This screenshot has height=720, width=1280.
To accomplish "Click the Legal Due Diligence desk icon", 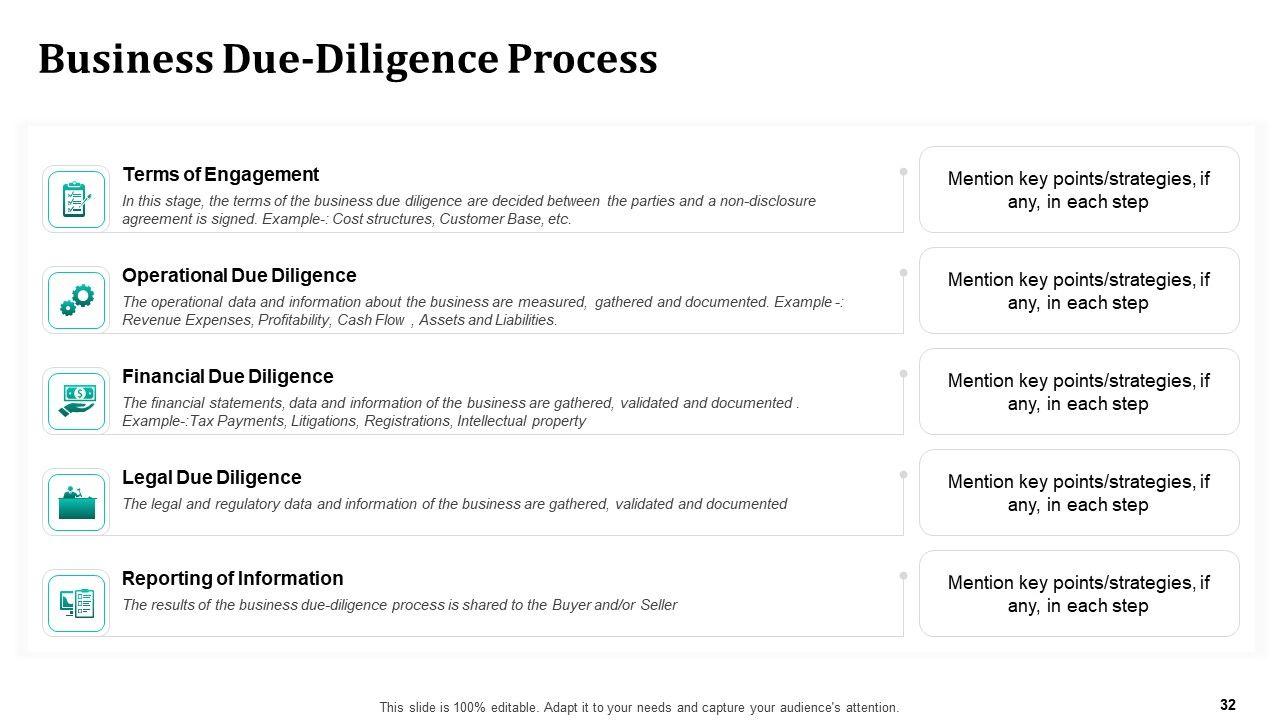I will 76,502.
